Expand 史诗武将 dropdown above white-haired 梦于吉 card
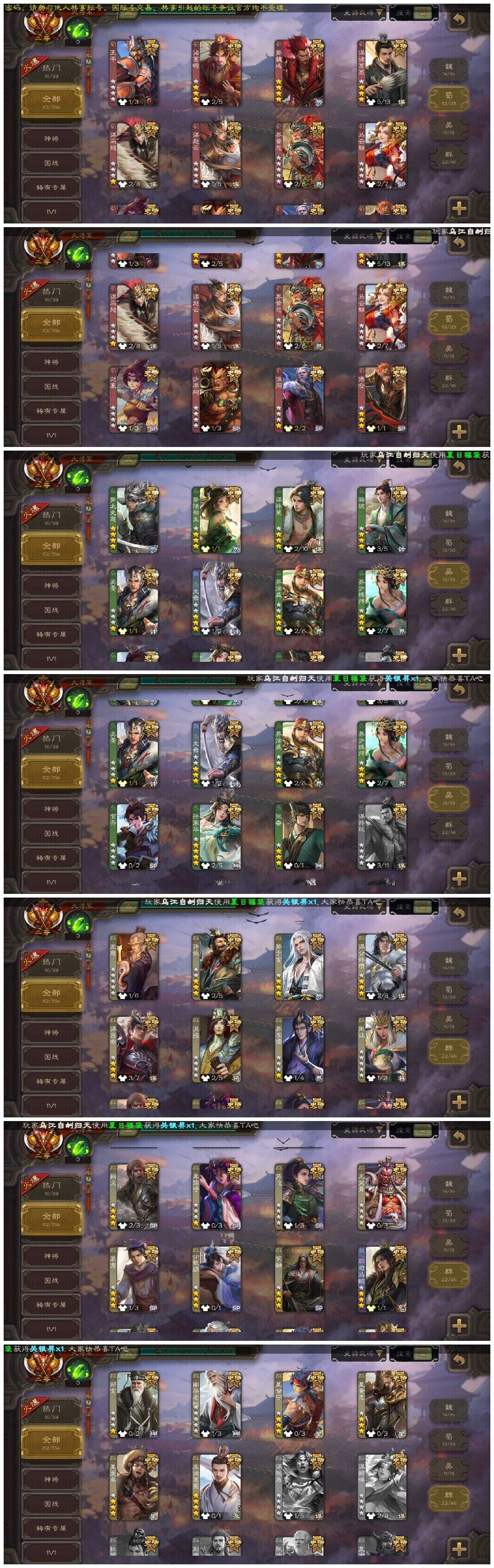Image resolution: width=494 pixels, height=1568 pixels. click(359, 906)
